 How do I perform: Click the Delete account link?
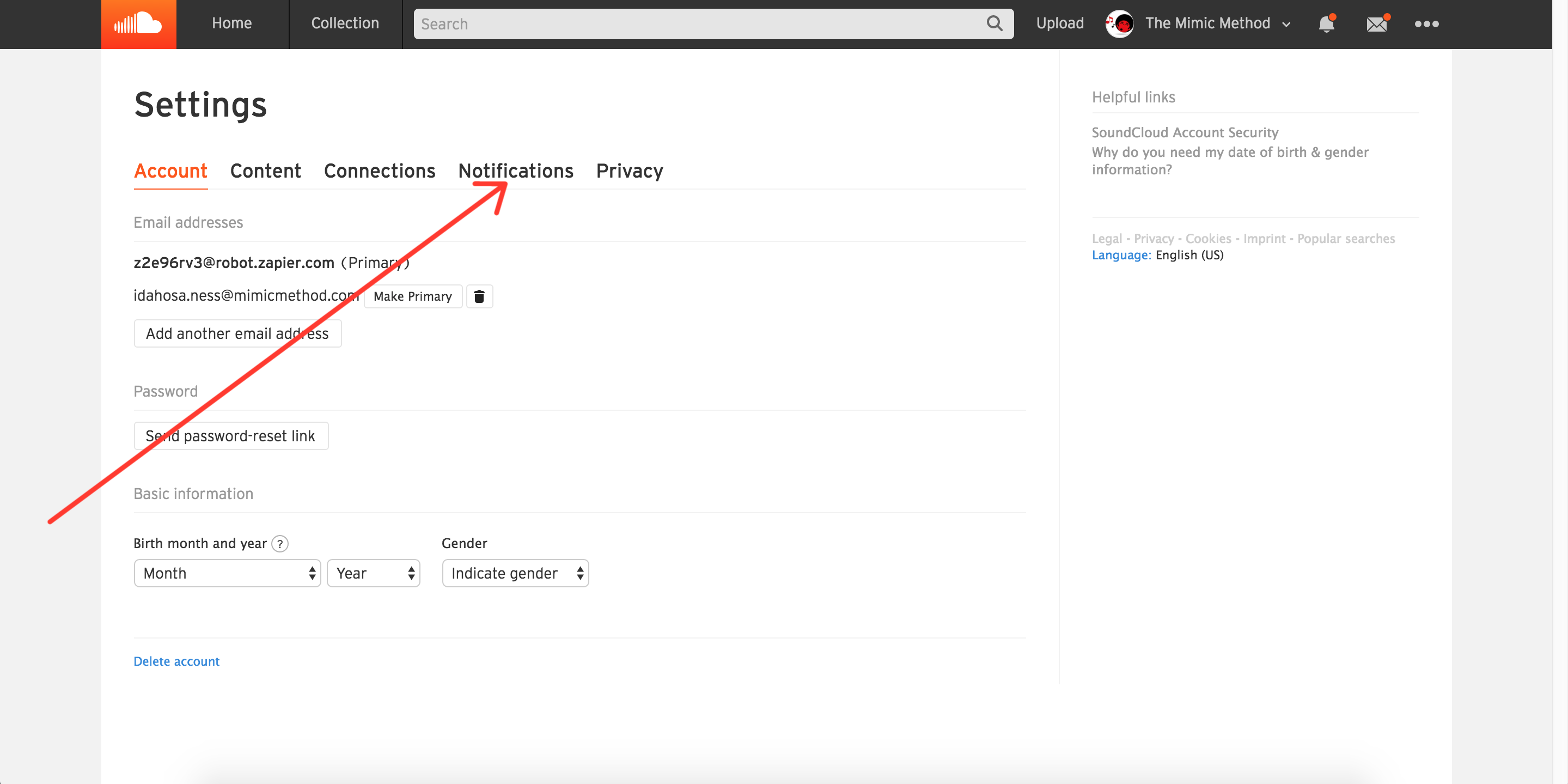176,661
